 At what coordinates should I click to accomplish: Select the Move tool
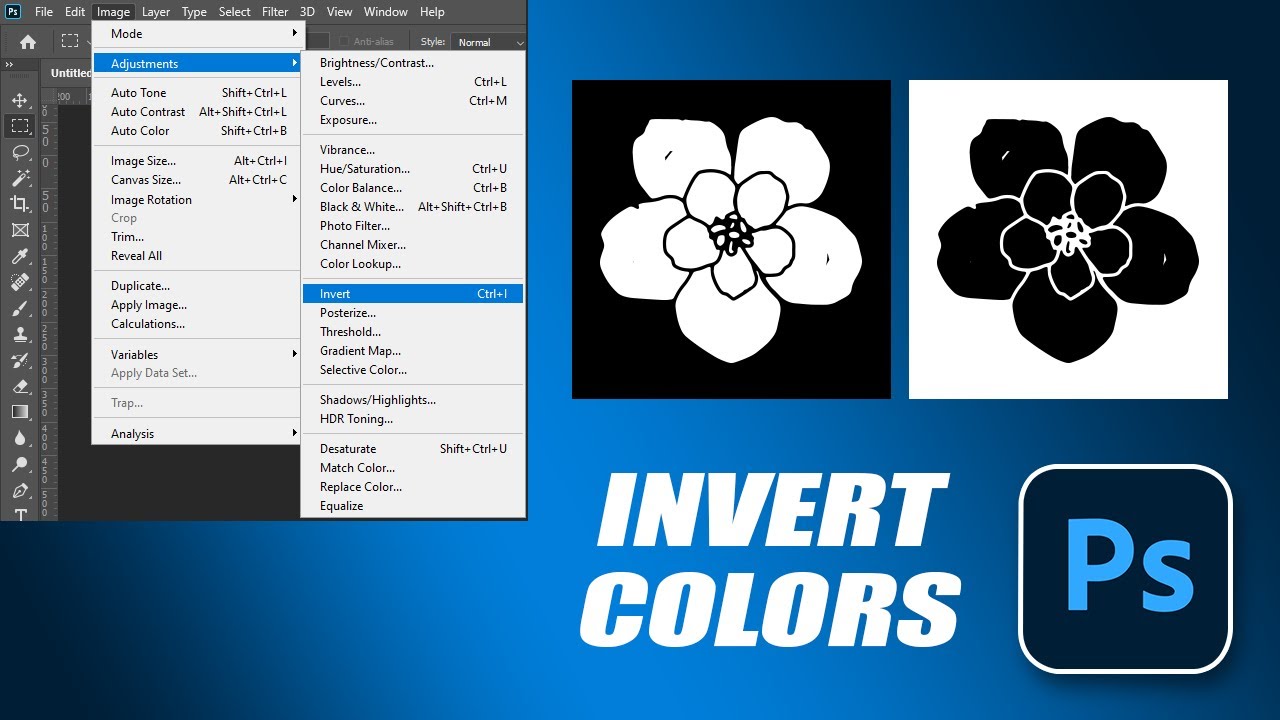pyautogui.click(x=19, y=100)
